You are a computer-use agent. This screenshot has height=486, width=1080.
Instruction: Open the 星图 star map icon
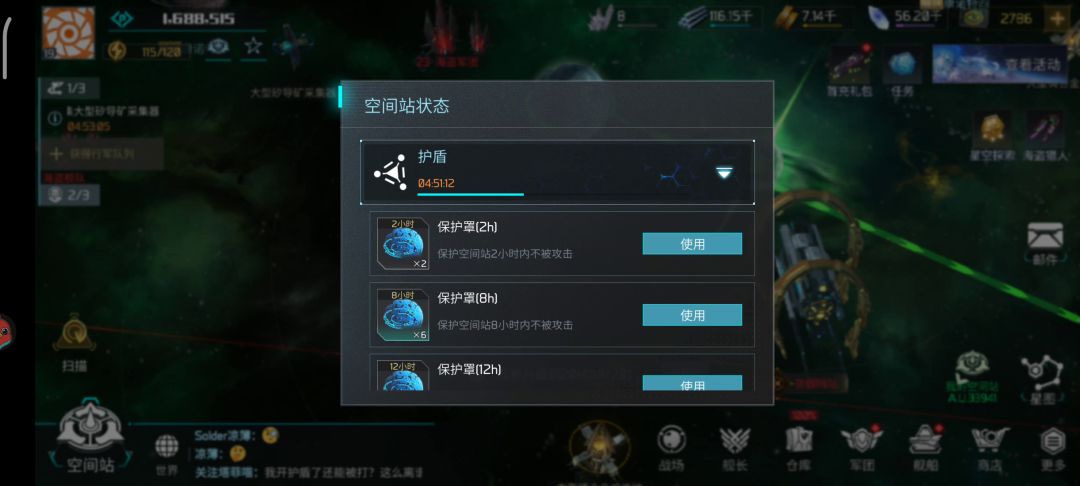1035,379
